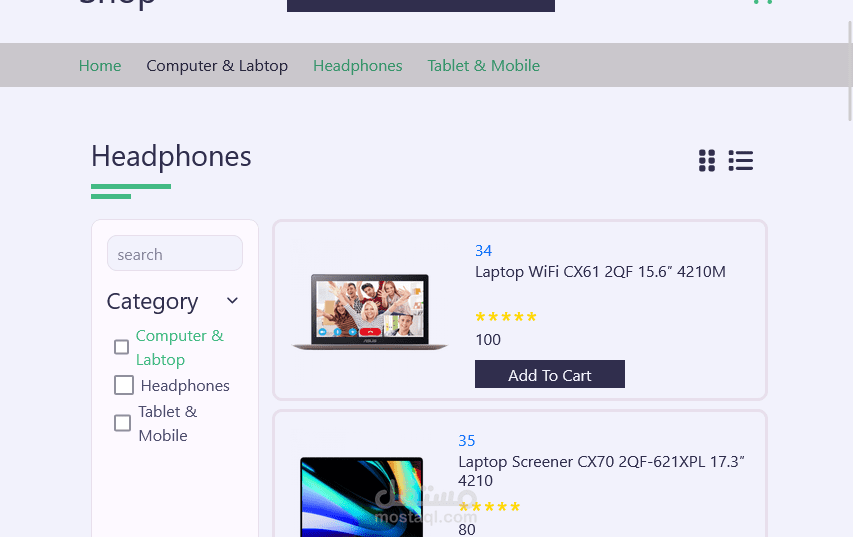
Task: Open the ASUS laptop product image
Action: 370,312
